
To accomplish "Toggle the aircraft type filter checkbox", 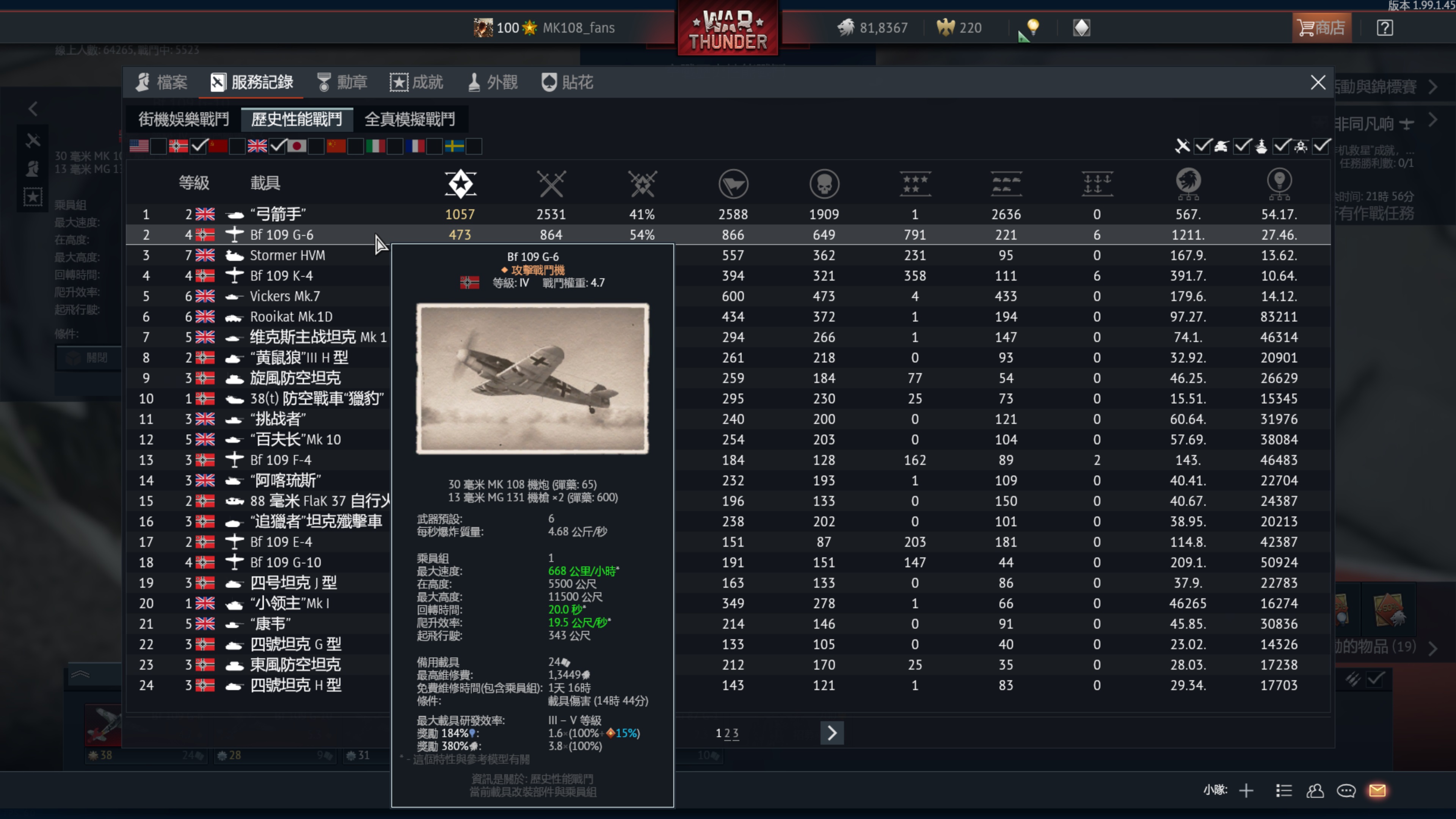I will coord(1203,146).
